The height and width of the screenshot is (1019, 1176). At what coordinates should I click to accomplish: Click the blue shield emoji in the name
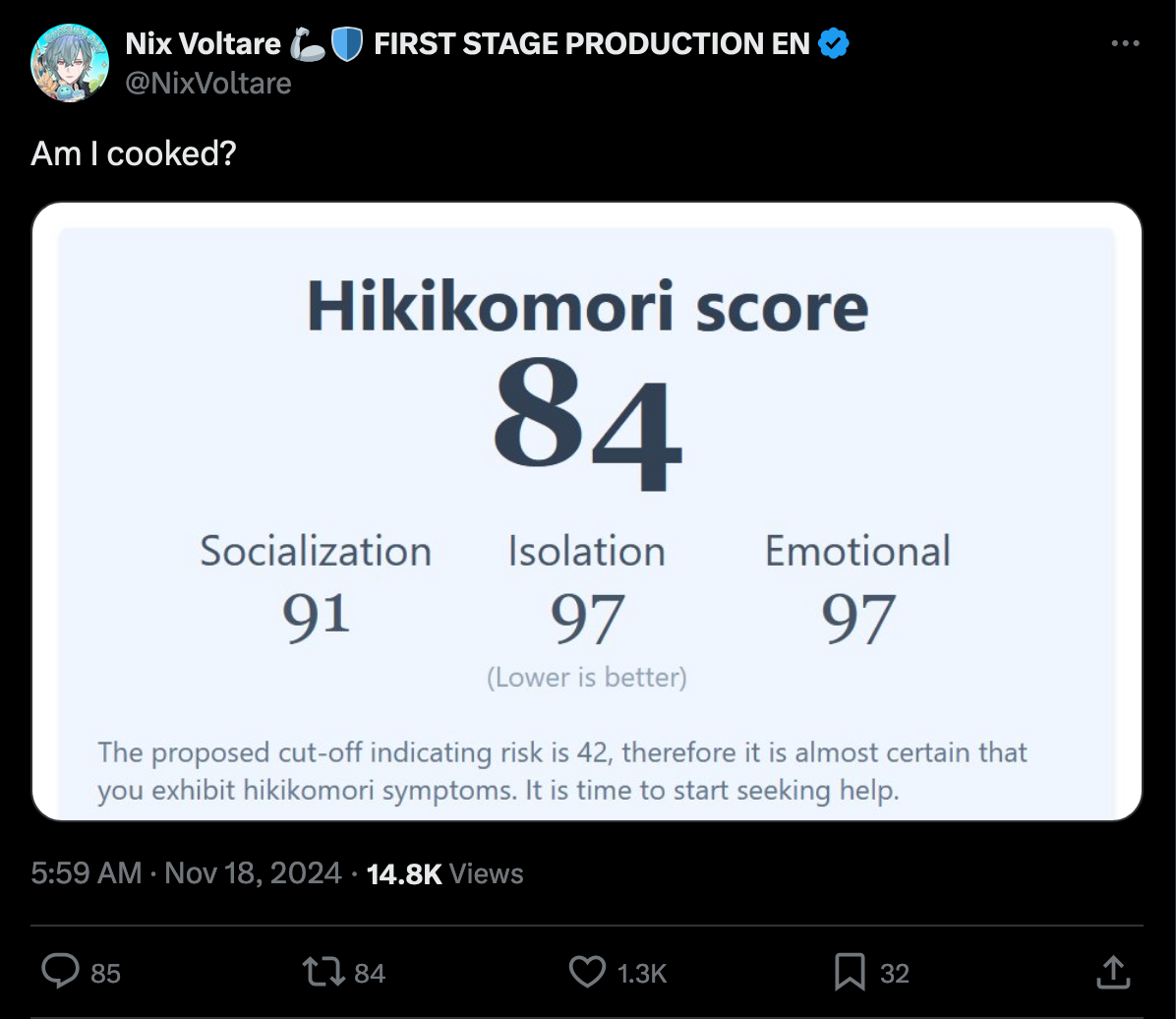347,44
